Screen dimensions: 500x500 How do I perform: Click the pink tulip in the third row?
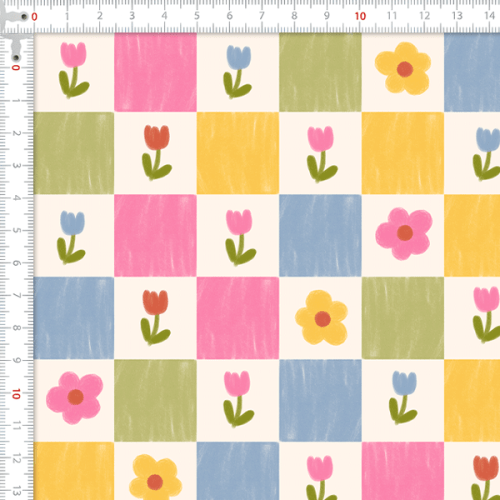[241, 237]
